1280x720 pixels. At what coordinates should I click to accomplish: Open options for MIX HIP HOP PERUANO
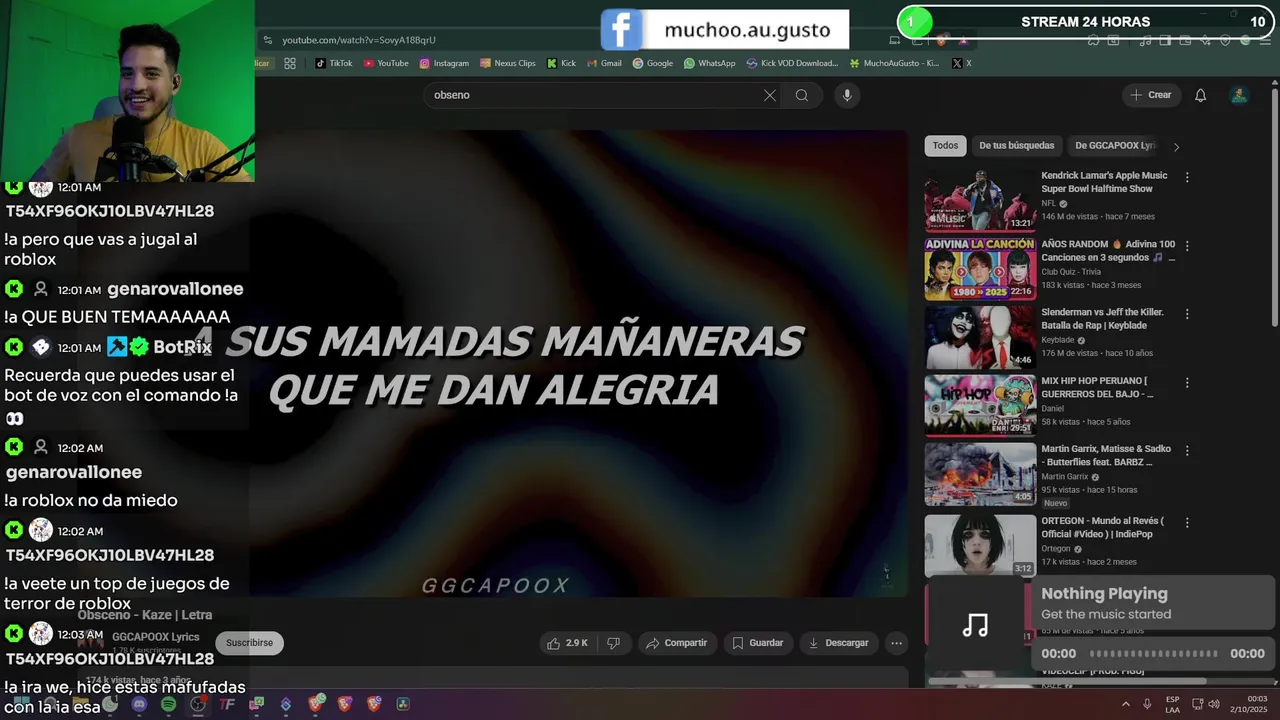coord(1187,382)
